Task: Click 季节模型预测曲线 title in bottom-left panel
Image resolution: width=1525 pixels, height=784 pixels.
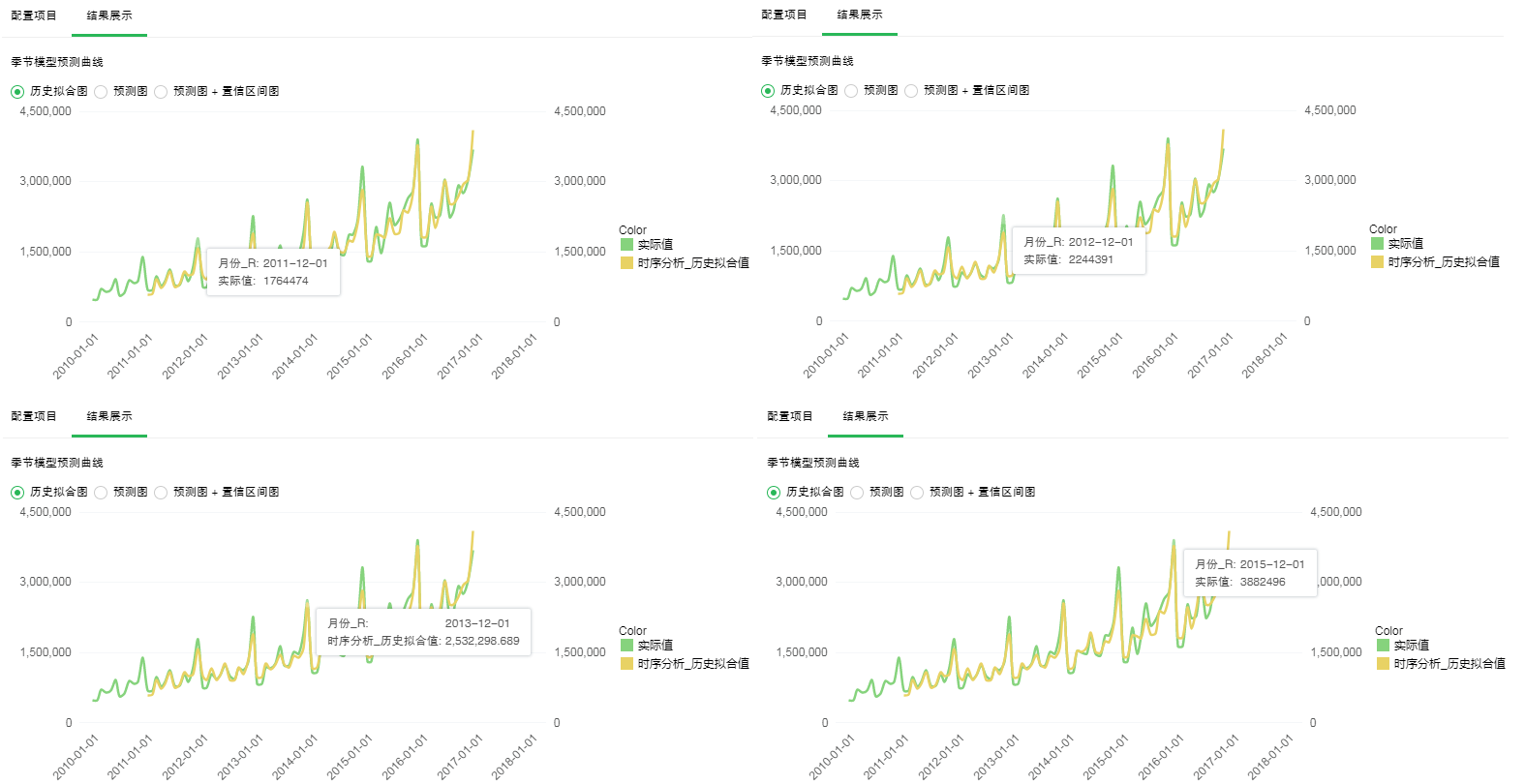Action: (57, 463)
